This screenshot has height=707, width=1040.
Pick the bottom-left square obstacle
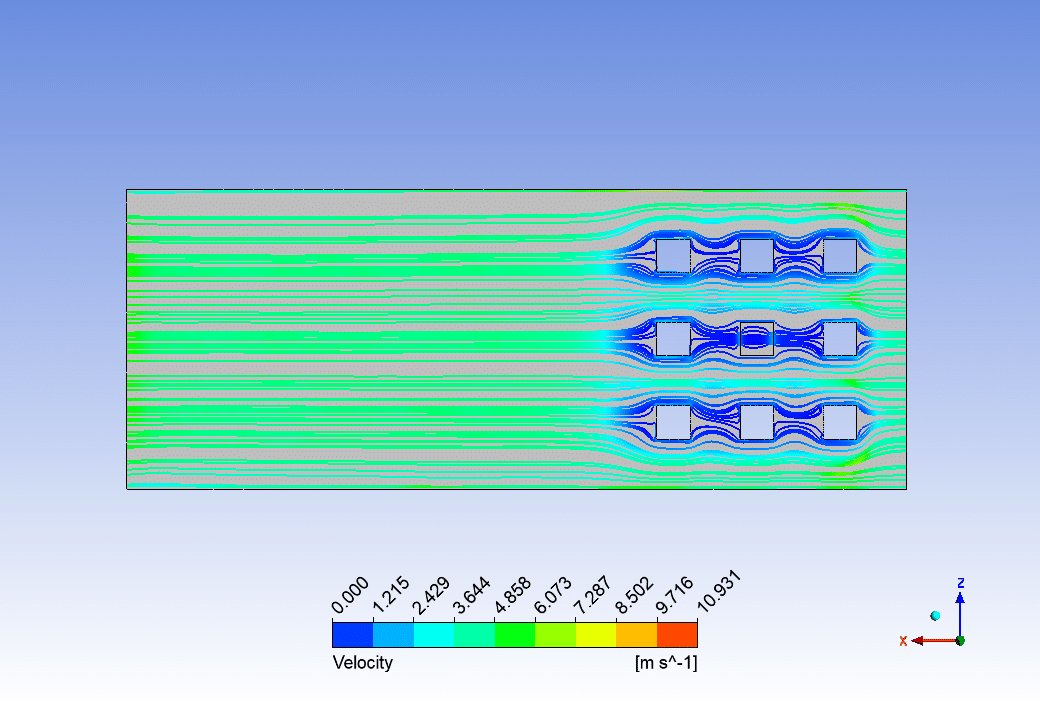point(673,422)
